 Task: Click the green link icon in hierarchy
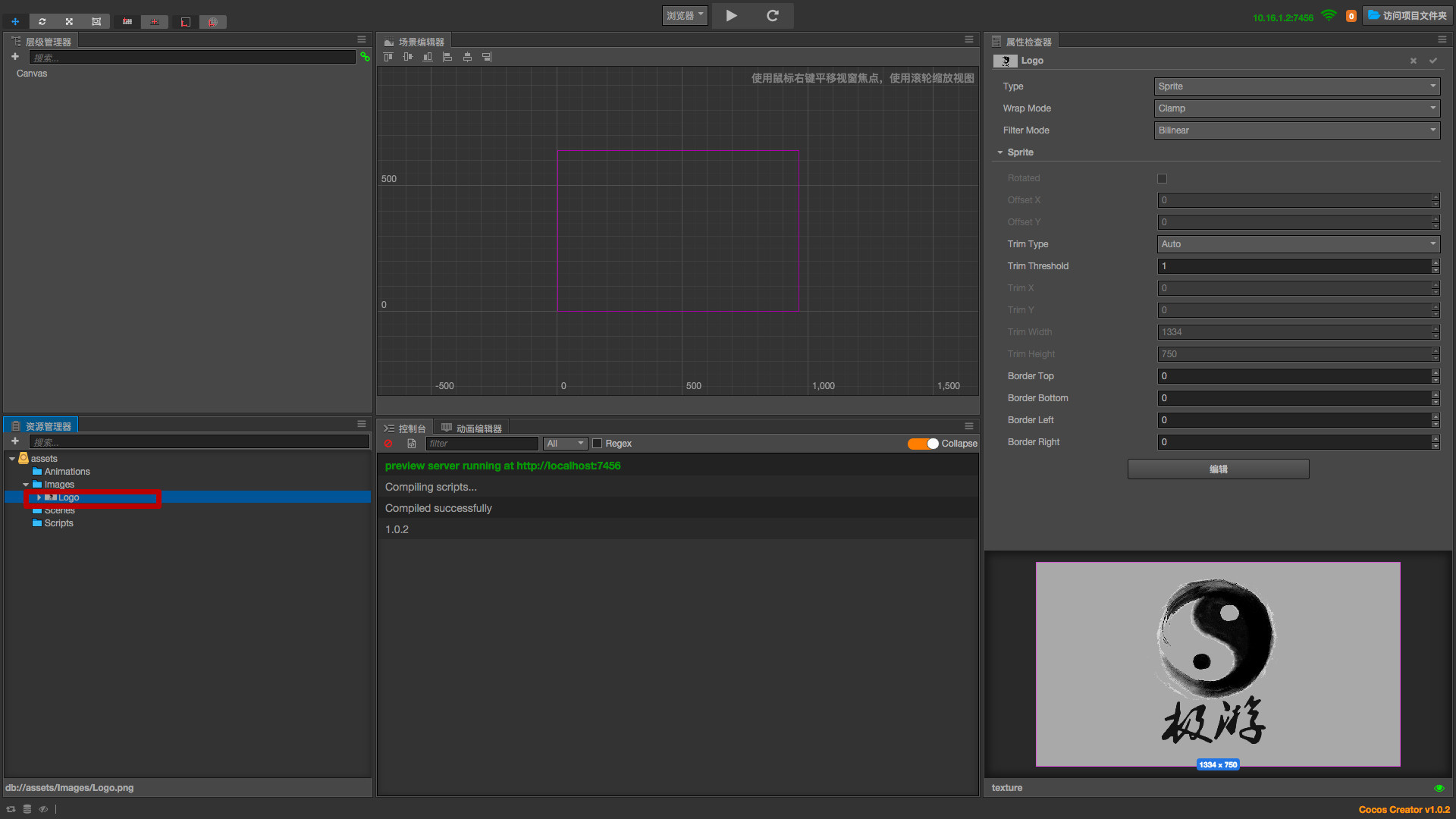pos(365,57)
